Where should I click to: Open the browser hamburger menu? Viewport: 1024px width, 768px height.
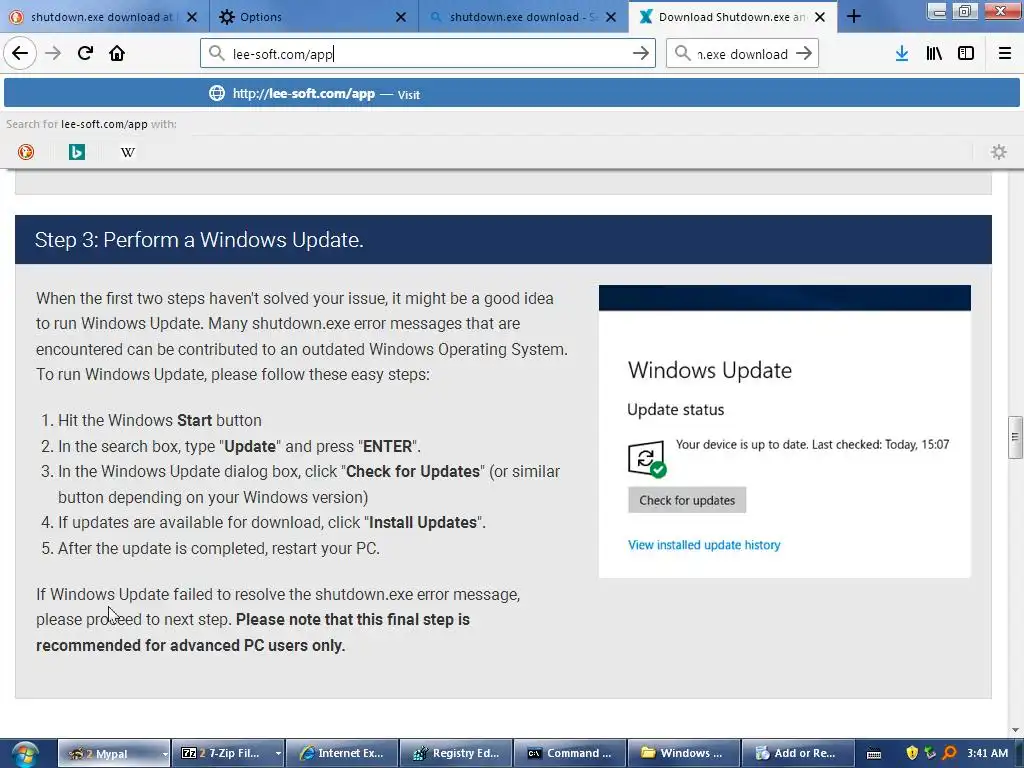pos(1005,54)
